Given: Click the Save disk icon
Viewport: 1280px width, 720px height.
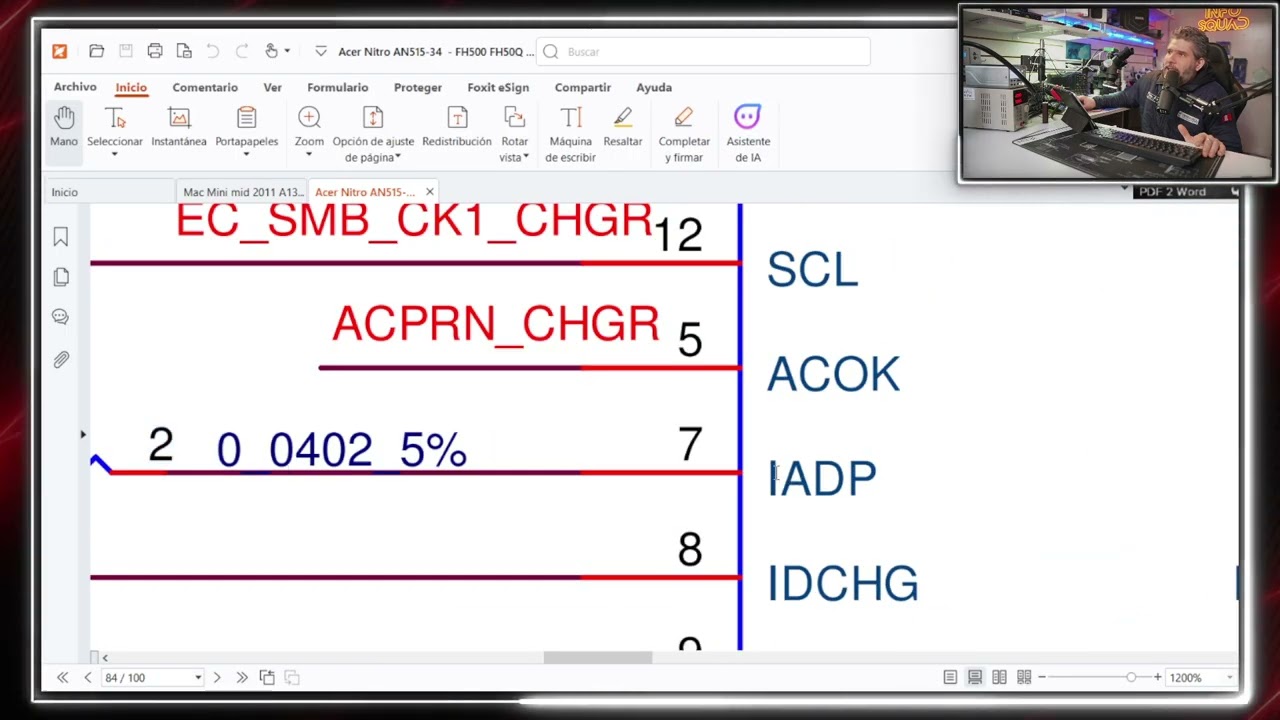Looking at the screenshot, I should click(x=125, y=51).
